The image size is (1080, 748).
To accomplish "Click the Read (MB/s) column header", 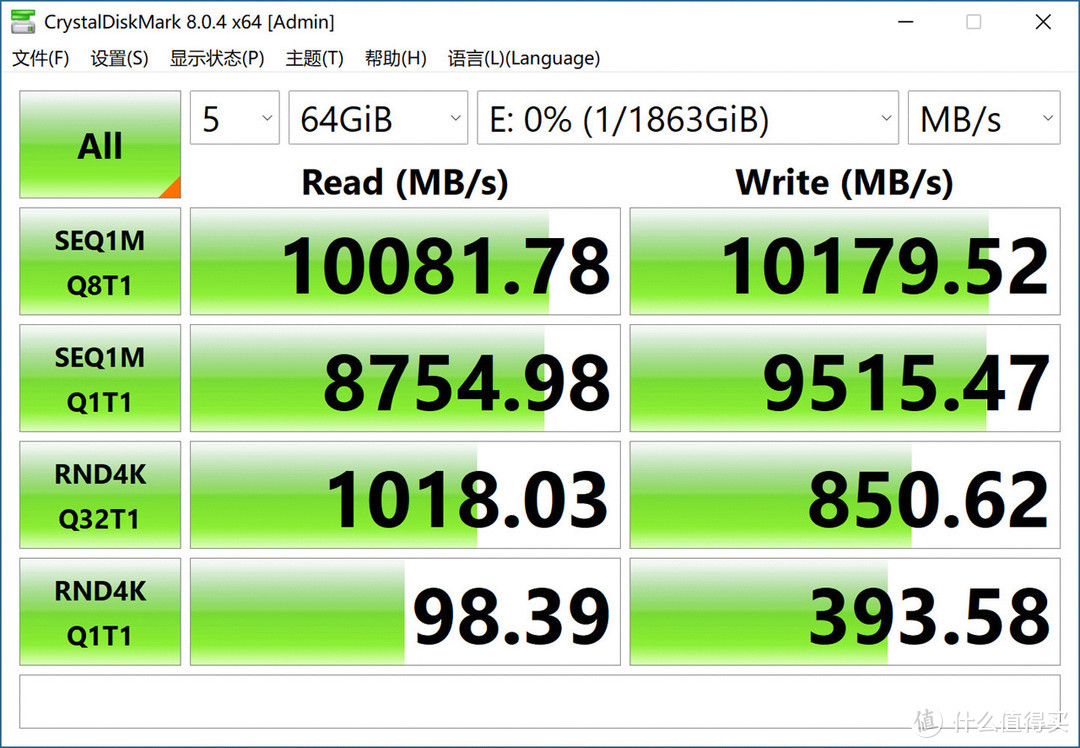I will [405, 183].
